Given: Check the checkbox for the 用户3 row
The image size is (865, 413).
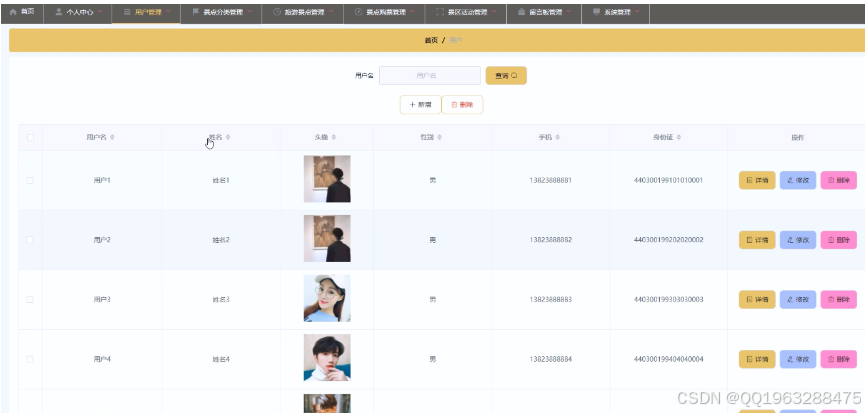Looking at the screenshot, I should point(30,299).
